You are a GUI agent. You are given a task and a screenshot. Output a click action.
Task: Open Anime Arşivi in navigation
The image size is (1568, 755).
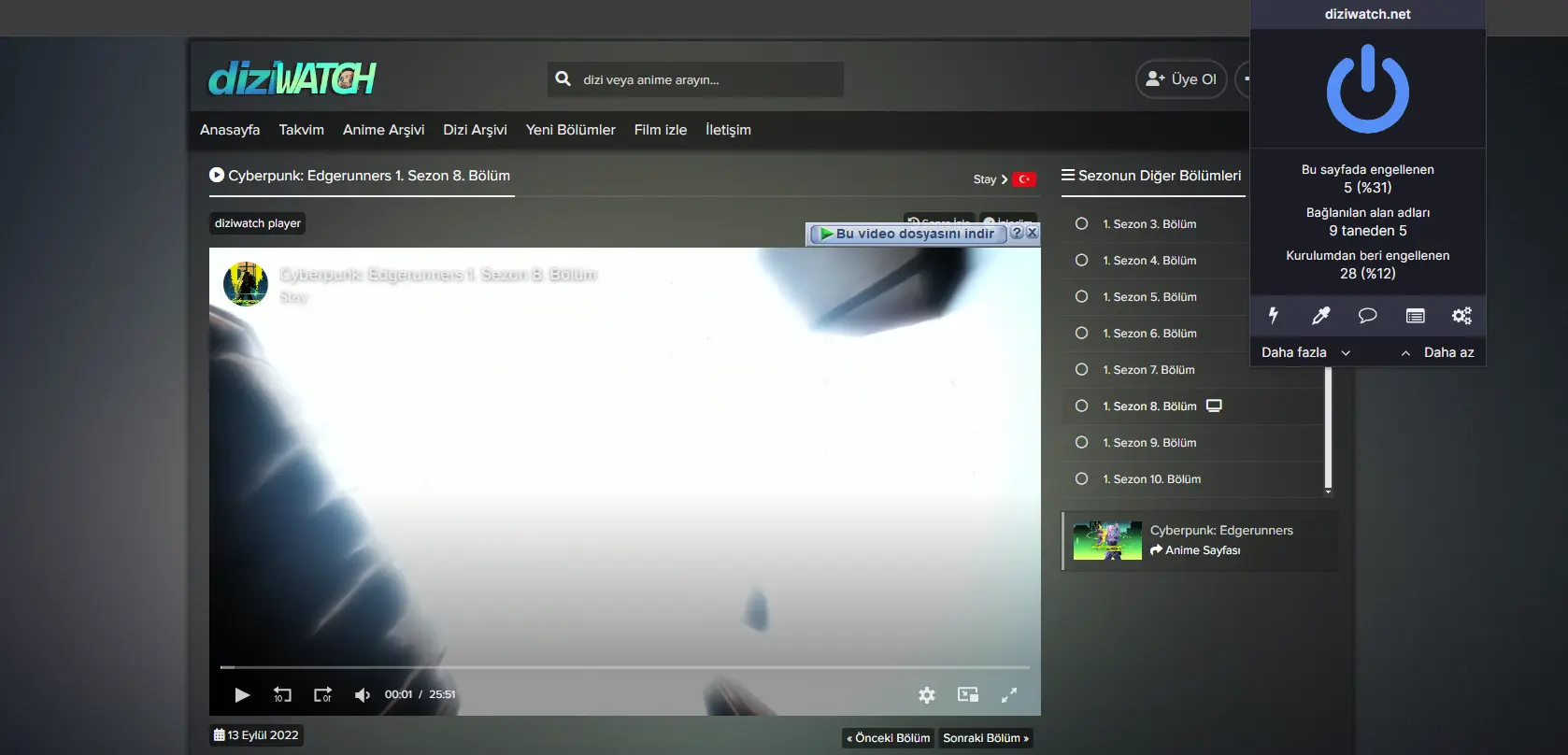383,130
